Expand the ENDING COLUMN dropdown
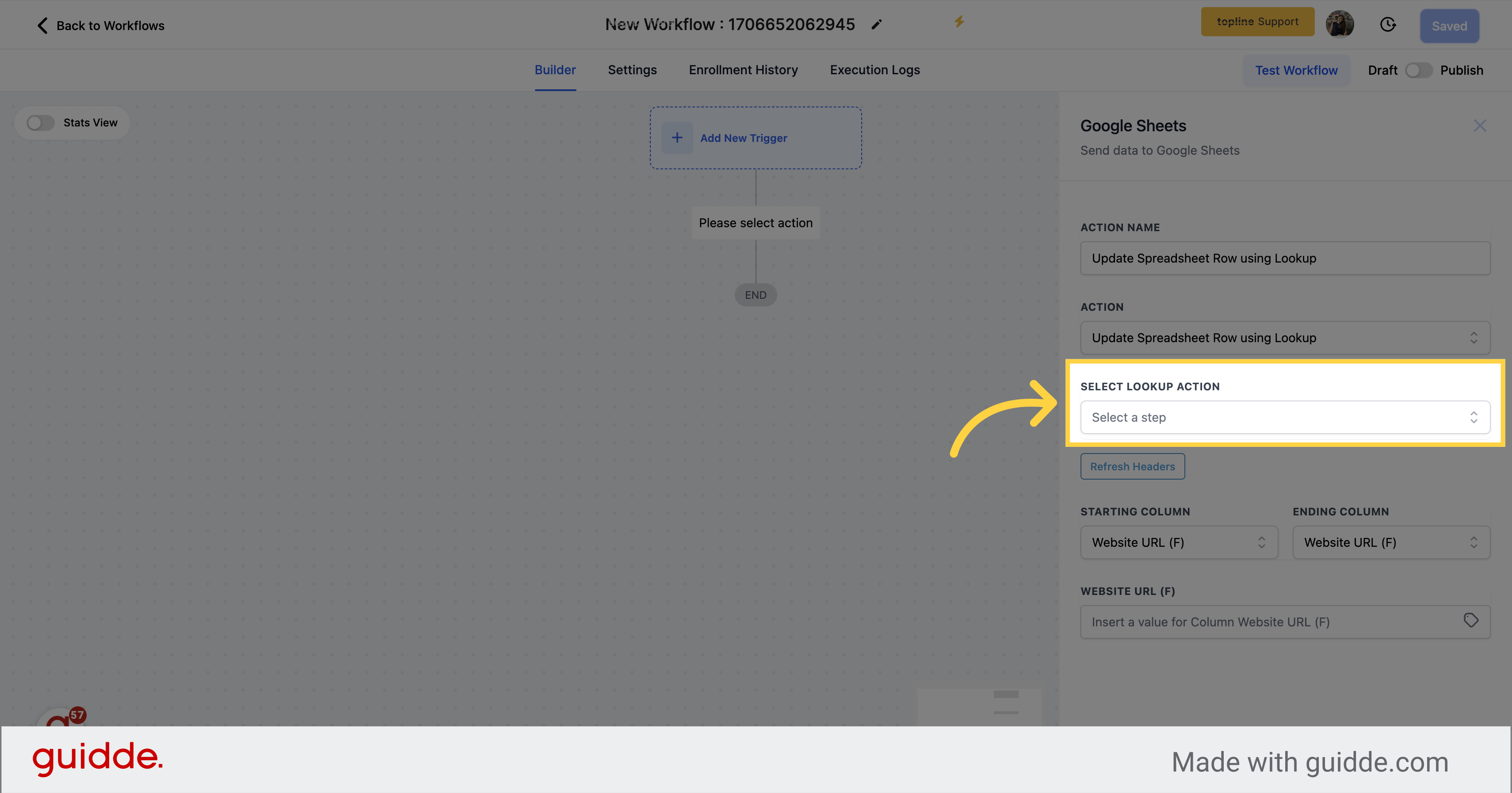Image resolution: width=1512 pixels, height=793 pixels. [x=1391, y=541]
